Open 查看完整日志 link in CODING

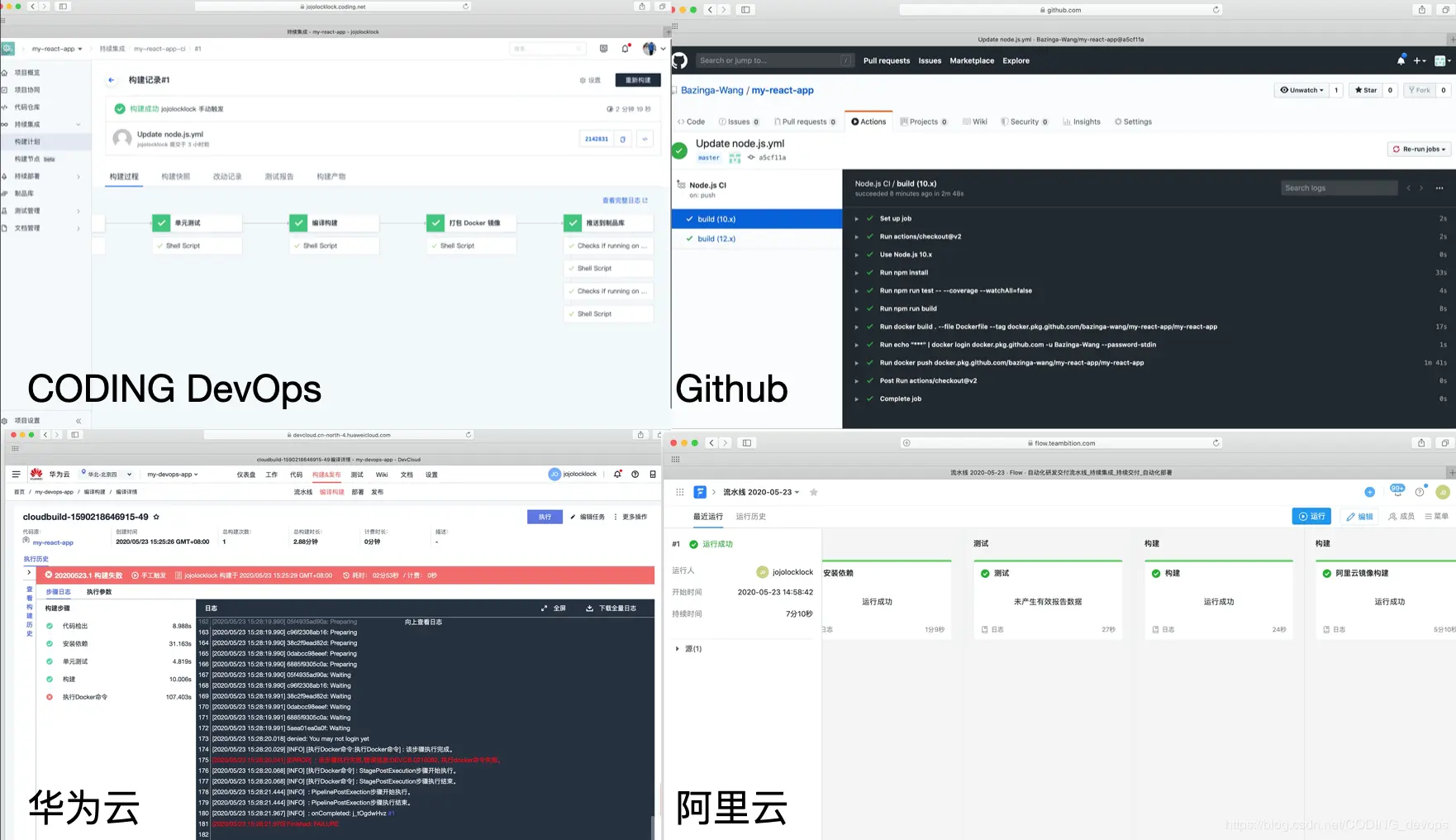pos(625,200)
